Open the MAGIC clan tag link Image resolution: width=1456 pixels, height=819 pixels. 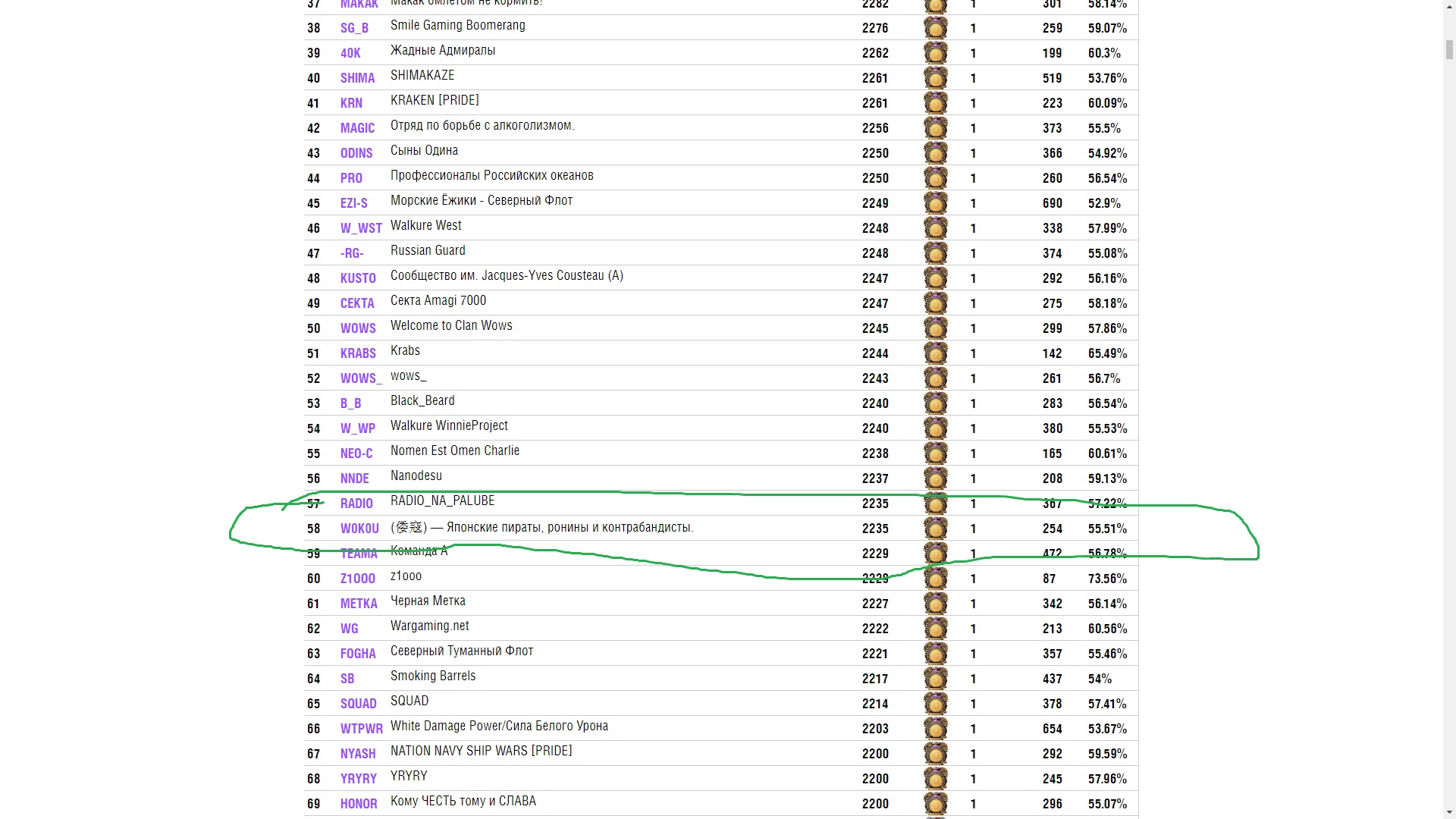[357, 128]
